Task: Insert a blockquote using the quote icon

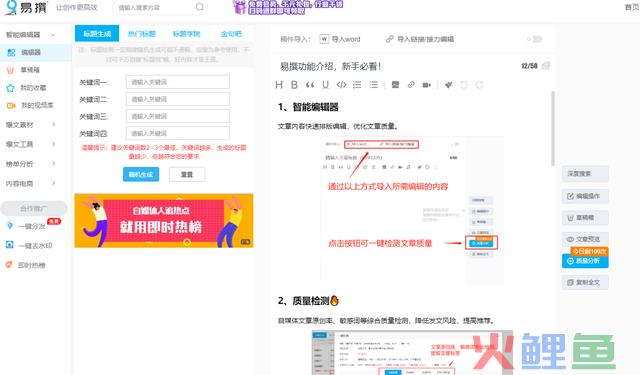Action: (310, 84)
